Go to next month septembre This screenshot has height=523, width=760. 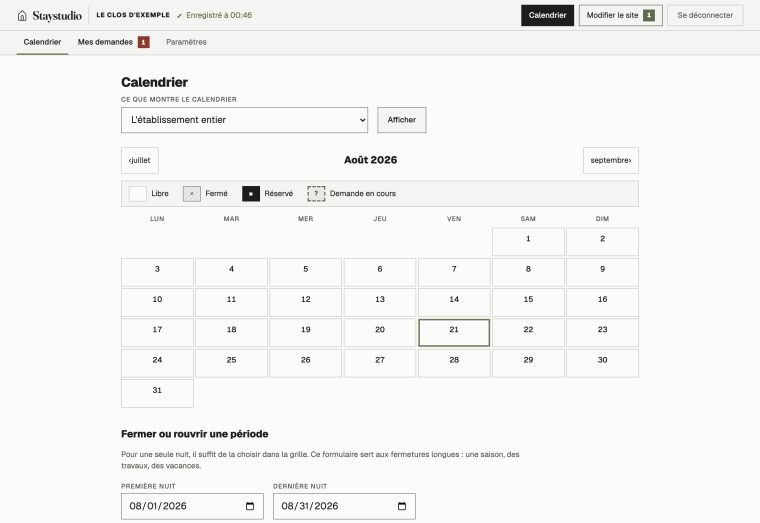point(611,160)
